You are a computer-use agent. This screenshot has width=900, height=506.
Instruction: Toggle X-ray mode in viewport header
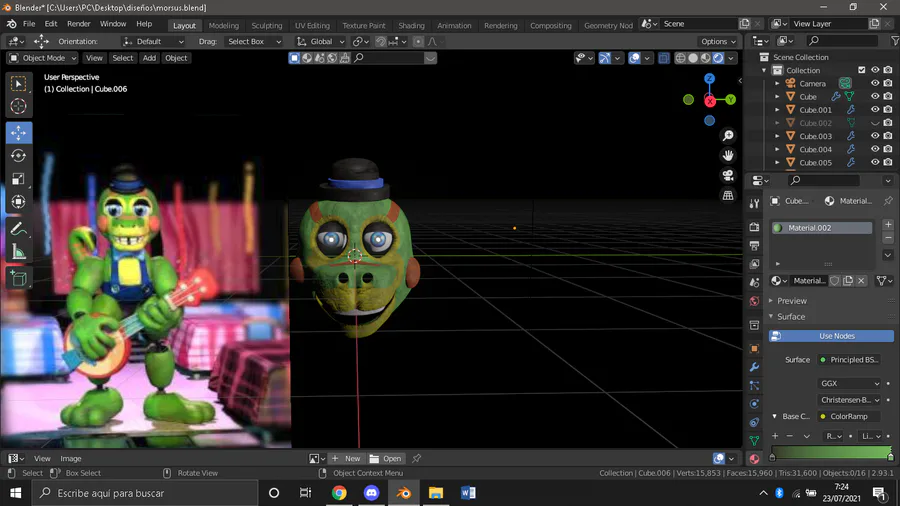[664, 58]
